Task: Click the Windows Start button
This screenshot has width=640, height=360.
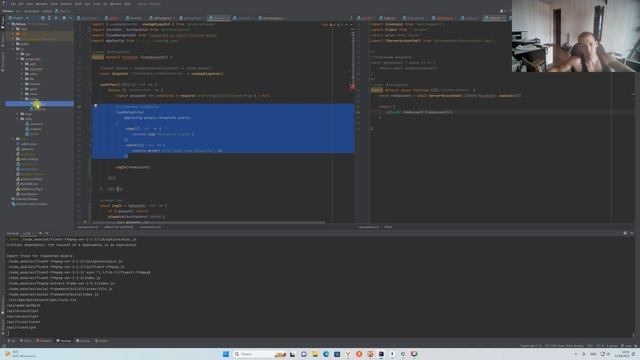Action: click(226, 354)
